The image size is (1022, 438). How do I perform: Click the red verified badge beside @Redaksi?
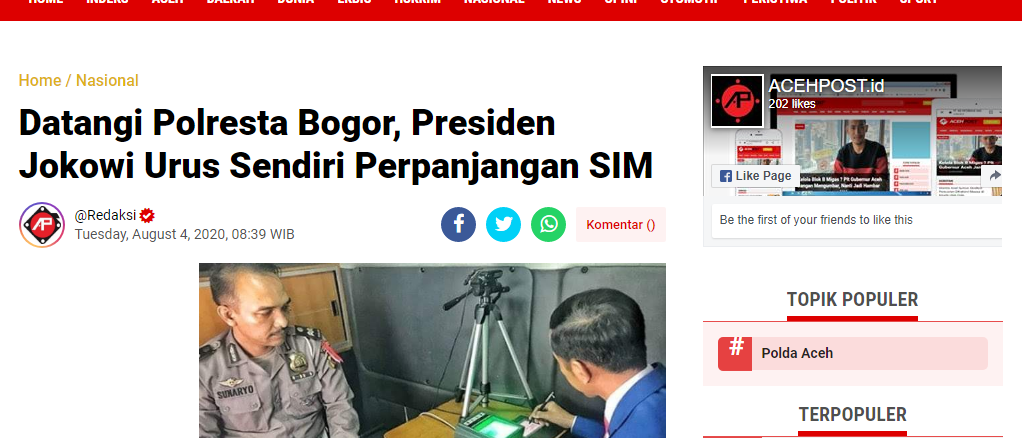[x=147, y=215]
